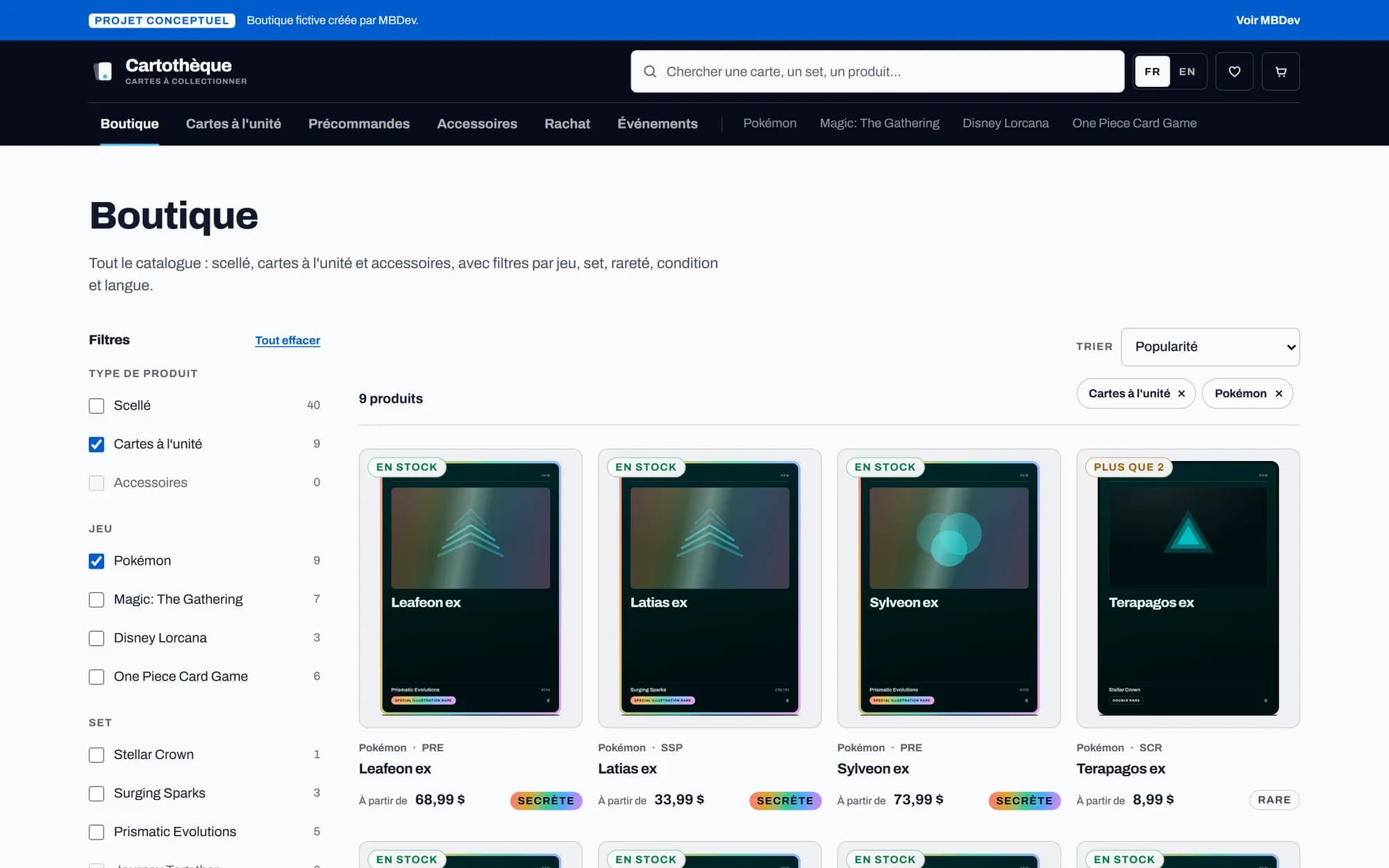Click the 9 produits count text

point(391,399)
